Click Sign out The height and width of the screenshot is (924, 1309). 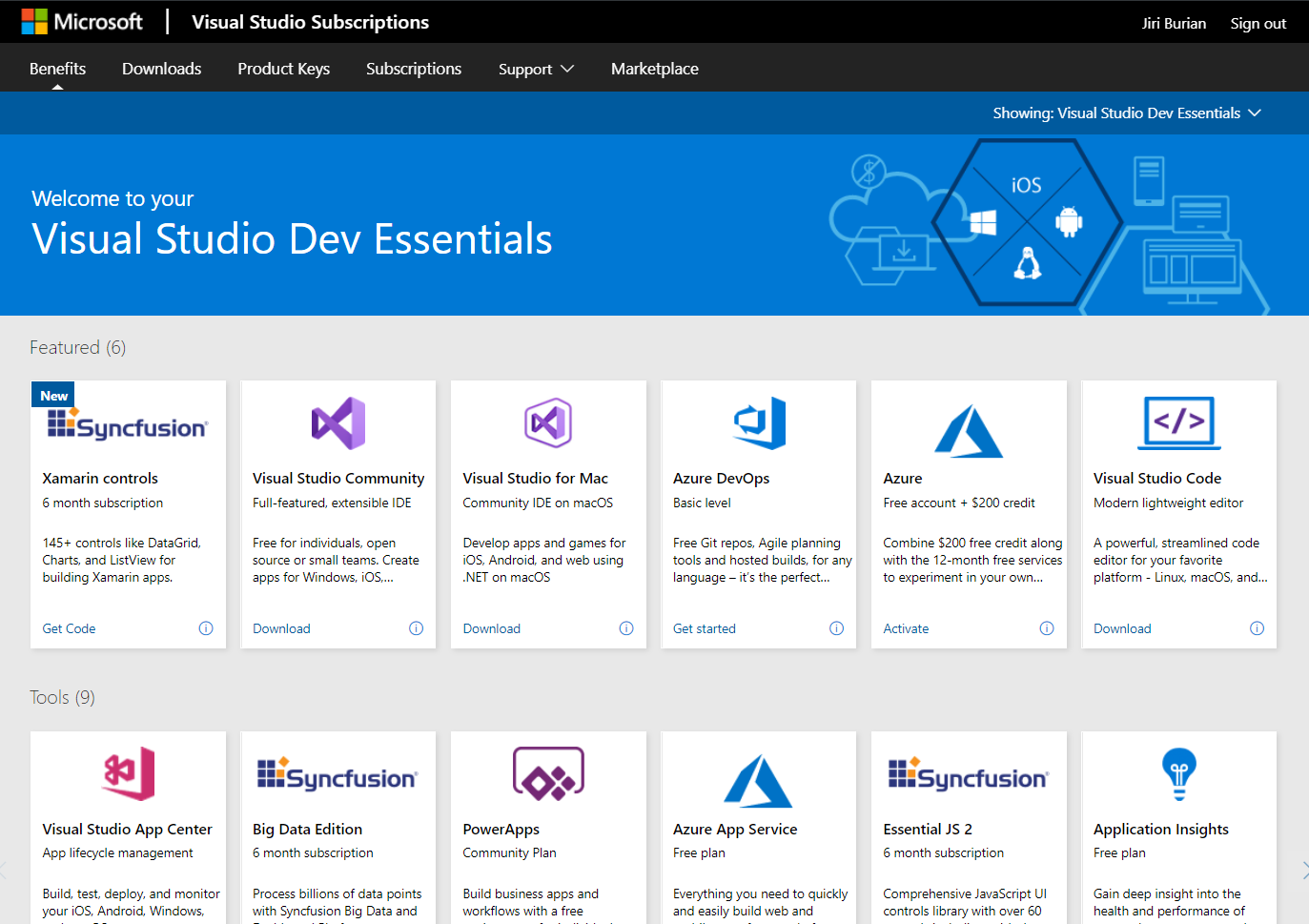(1258, 24)
